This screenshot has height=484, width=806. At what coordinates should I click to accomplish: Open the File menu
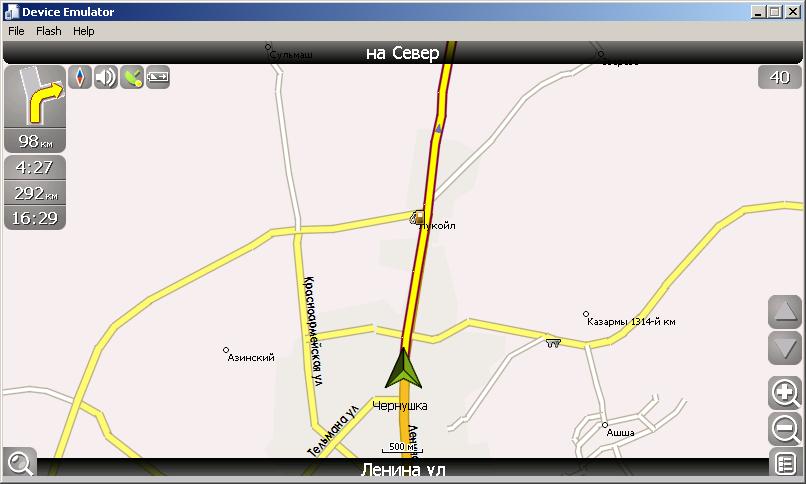click(x=16, y=31)
